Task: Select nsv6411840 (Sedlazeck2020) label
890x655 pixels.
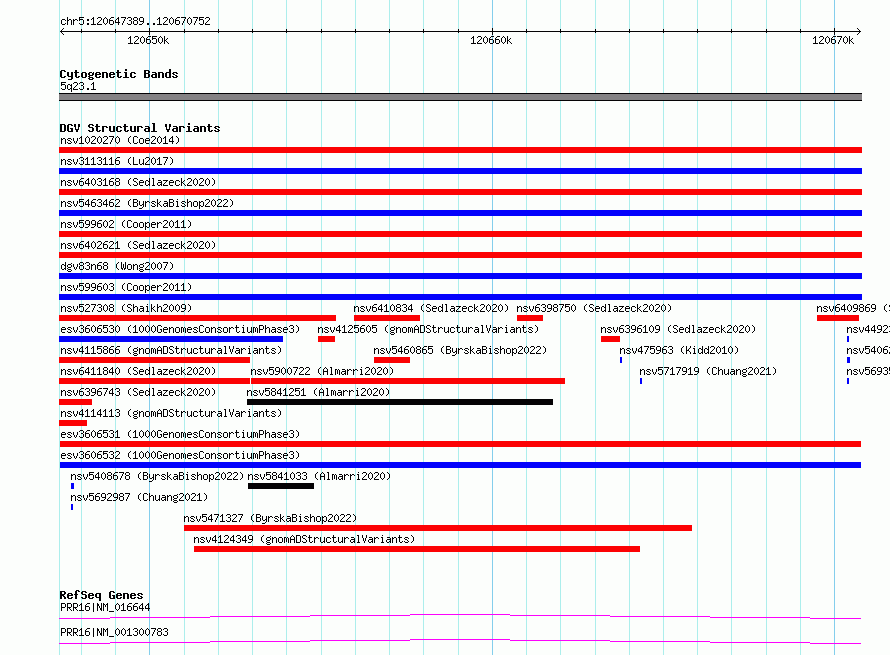Action: click(x=138, y=371)
